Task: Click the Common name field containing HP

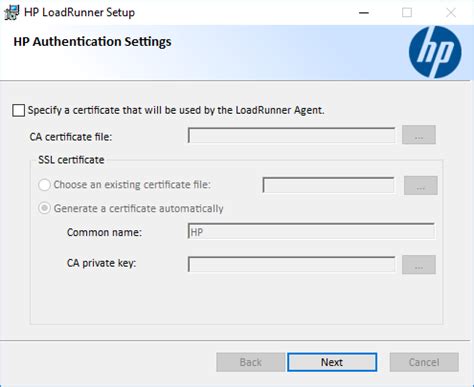Action: click(x=311, y=231)
